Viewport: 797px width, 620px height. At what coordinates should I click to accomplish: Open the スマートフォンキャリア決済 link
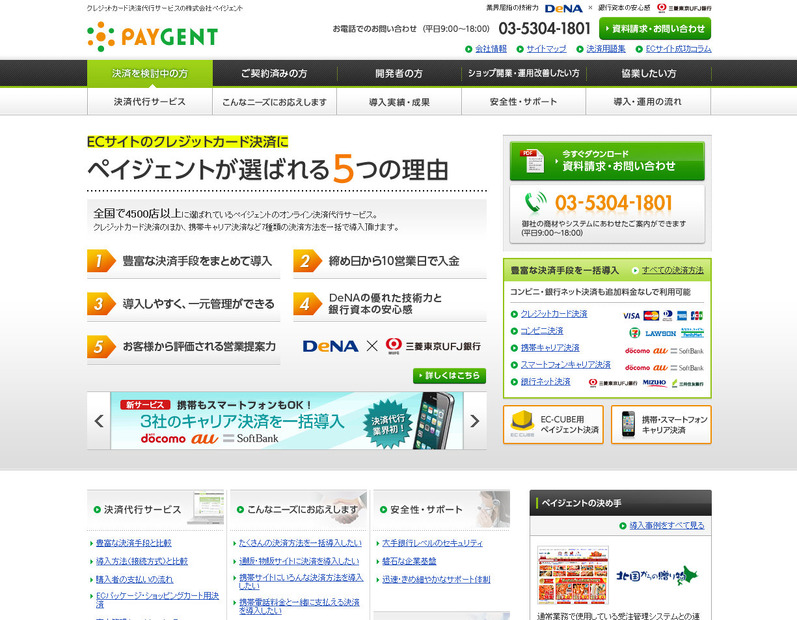click(565, 364)
